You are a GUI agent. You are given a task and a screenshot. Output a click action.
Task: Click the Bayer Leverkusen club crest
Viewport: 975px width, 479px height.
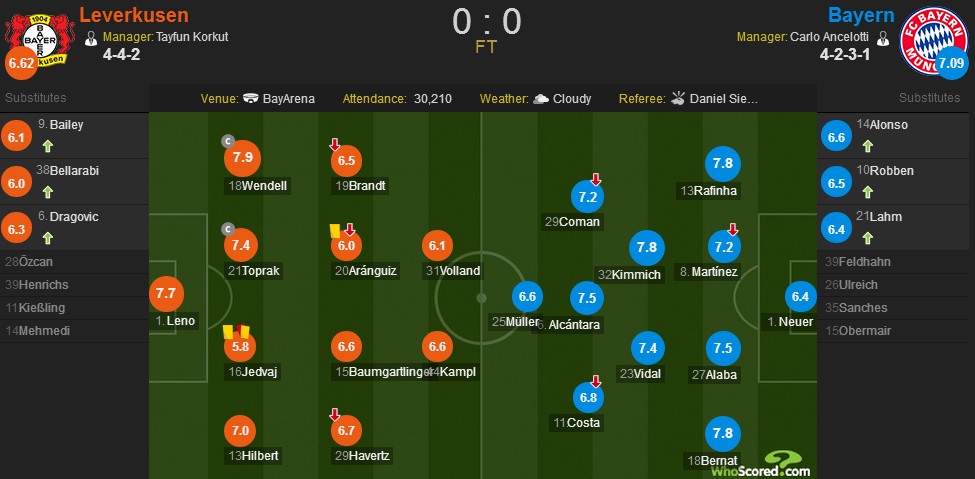(39, 40)
